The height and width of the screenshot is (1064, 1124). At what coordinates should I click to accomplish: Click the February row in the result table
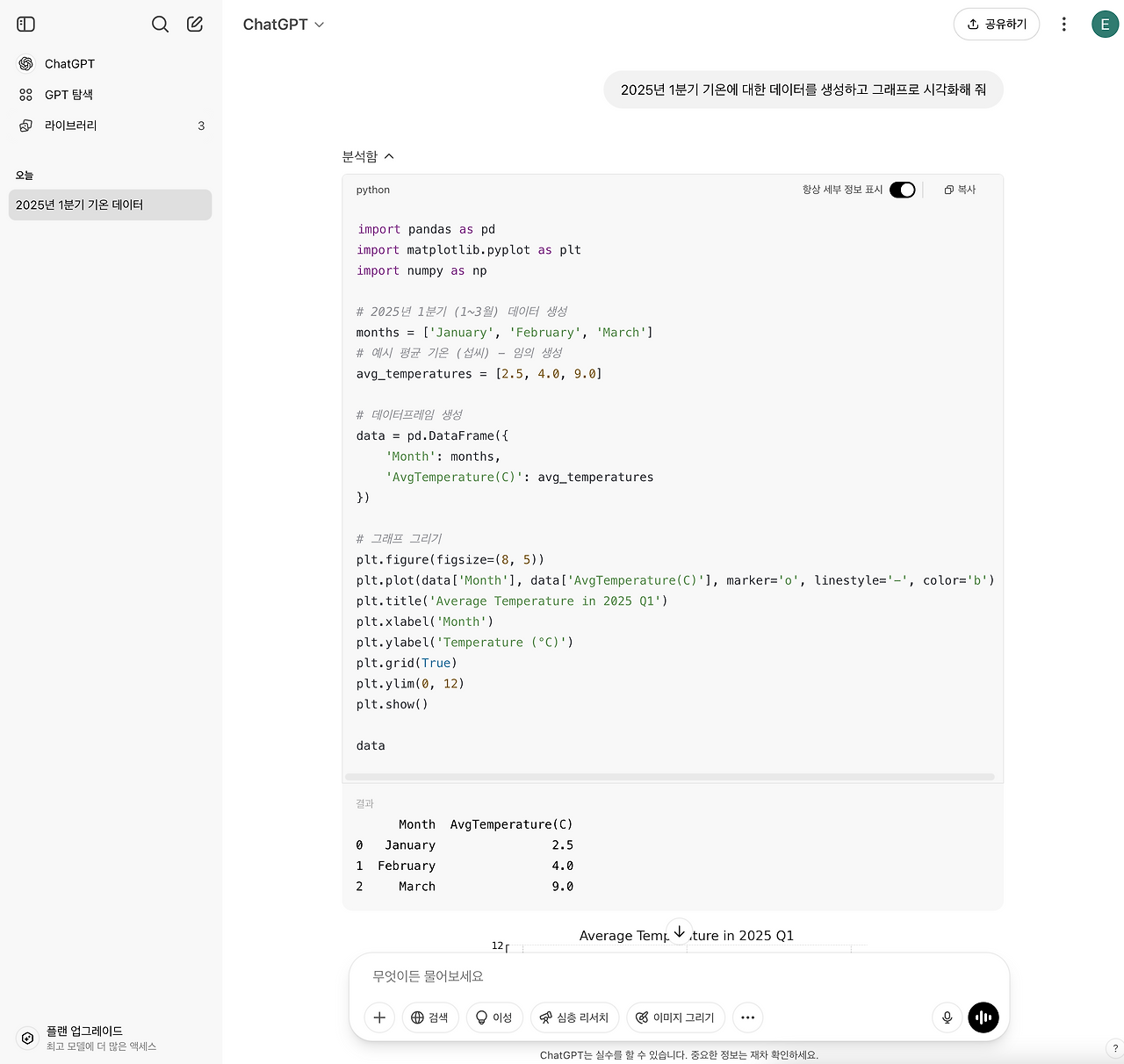click(x=465, y=866)
